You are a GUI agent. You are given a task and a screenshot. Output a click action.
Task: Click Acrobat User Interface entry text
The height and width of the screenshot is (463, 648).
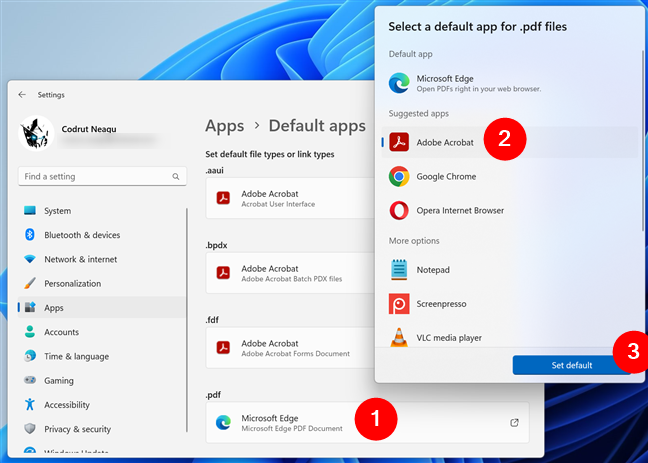[x=278, y=204]
